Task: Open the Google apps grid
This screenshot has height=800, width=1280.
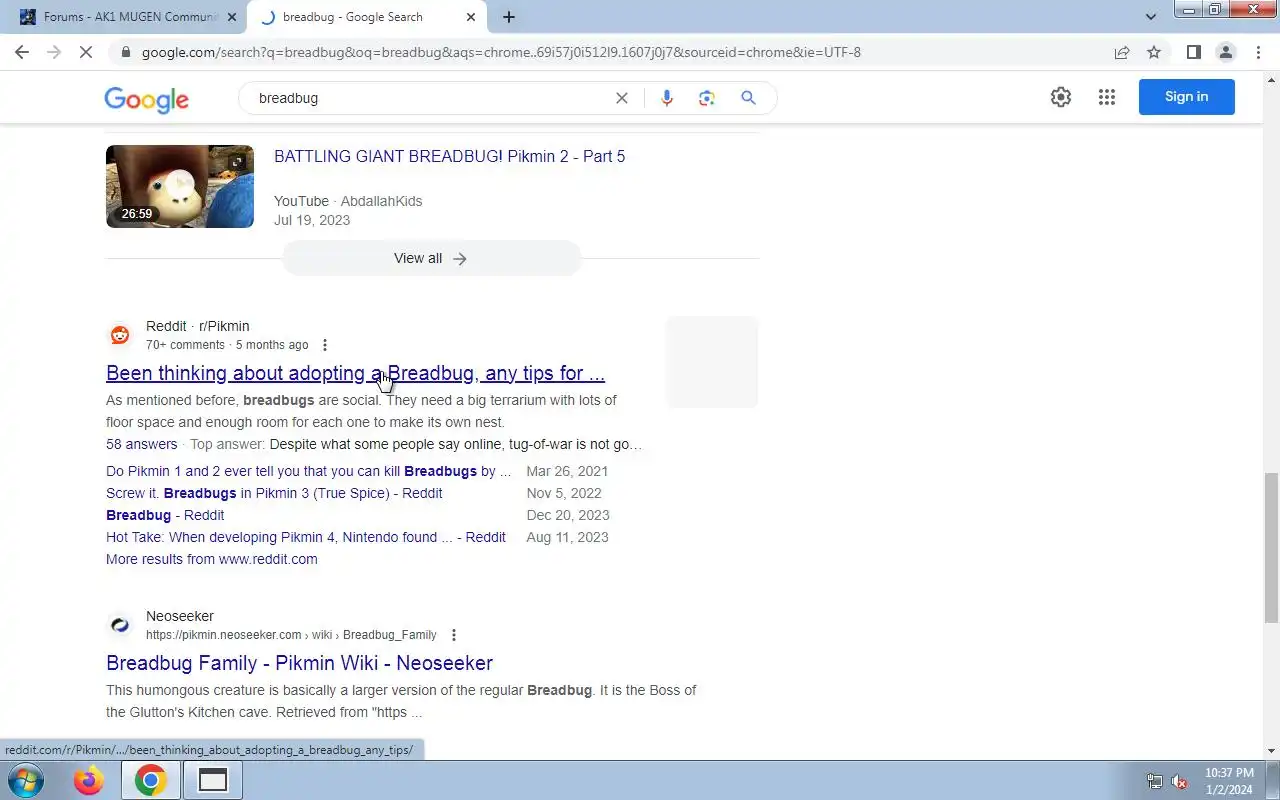Action: pos(1107,97)
